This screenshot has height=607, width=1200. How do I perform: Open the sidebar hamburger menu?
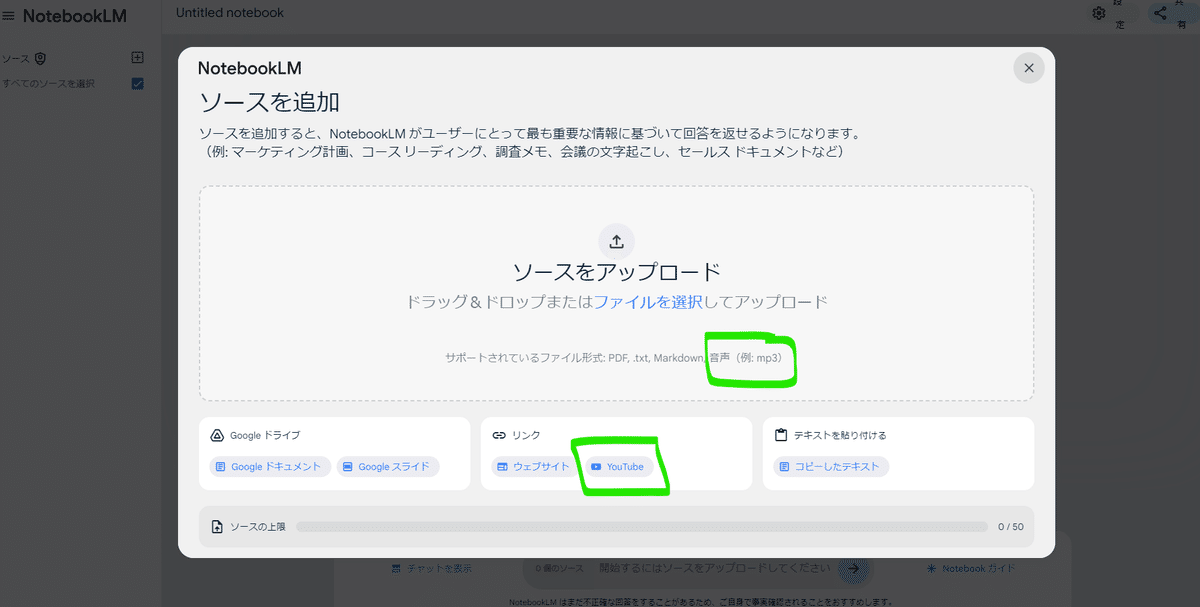[10, 15]
